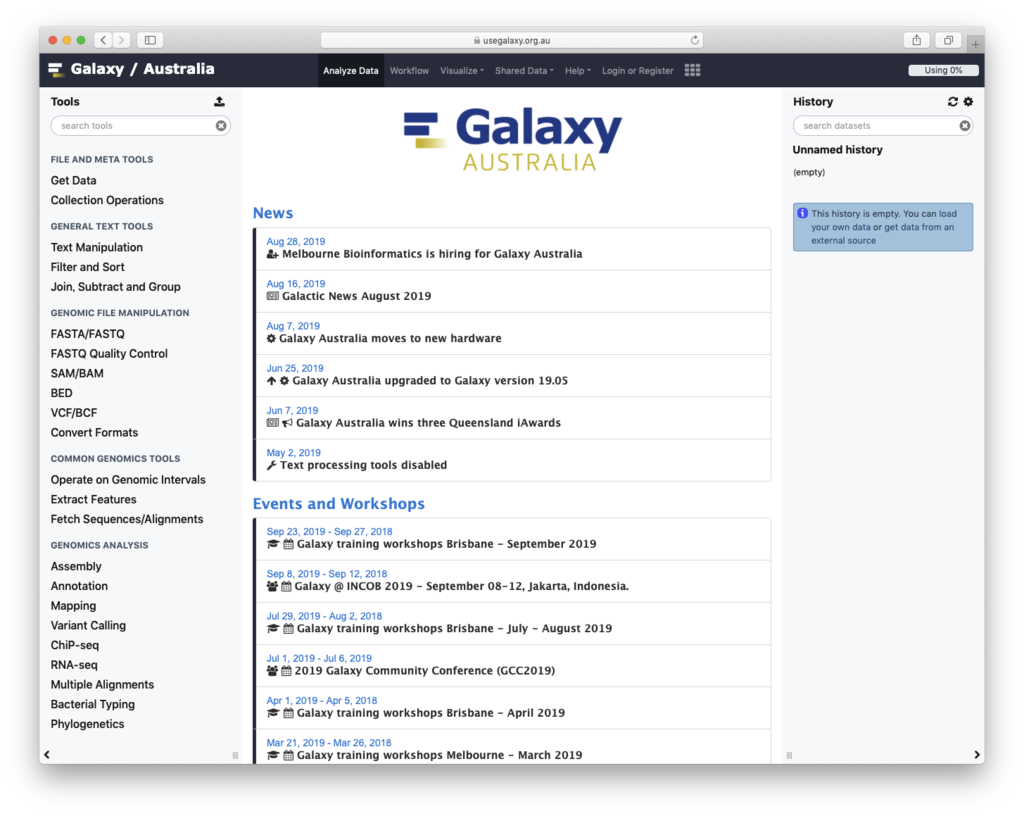The height and width of the screenshot is (816, 1024).
Task: Click the Safari share icon
Action: pyautogui.click(x=917, y=40)
